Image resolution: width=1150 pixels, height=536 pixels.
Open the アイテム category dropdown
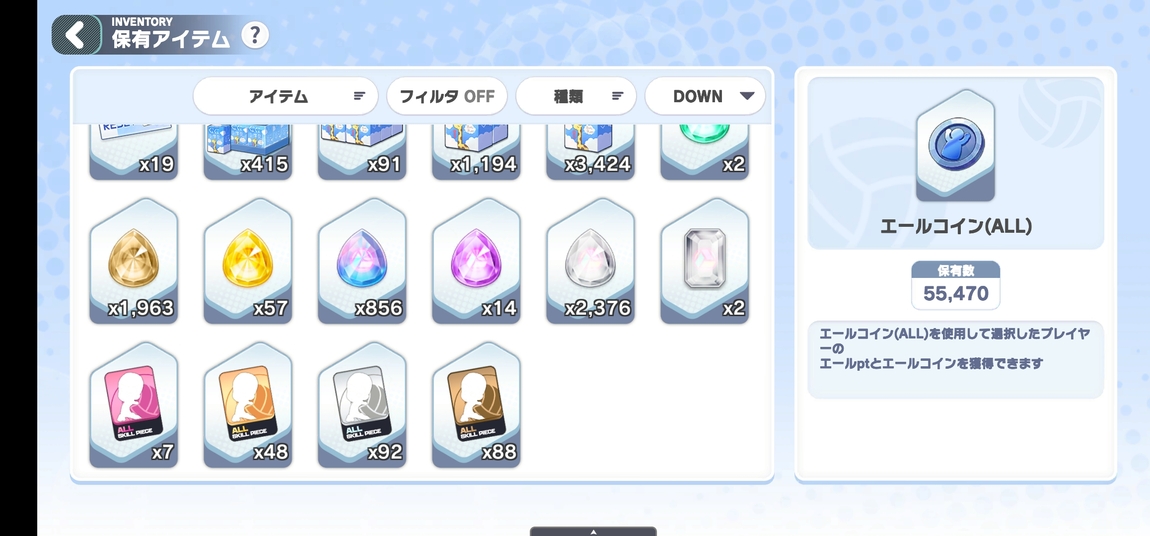point(285,96)
